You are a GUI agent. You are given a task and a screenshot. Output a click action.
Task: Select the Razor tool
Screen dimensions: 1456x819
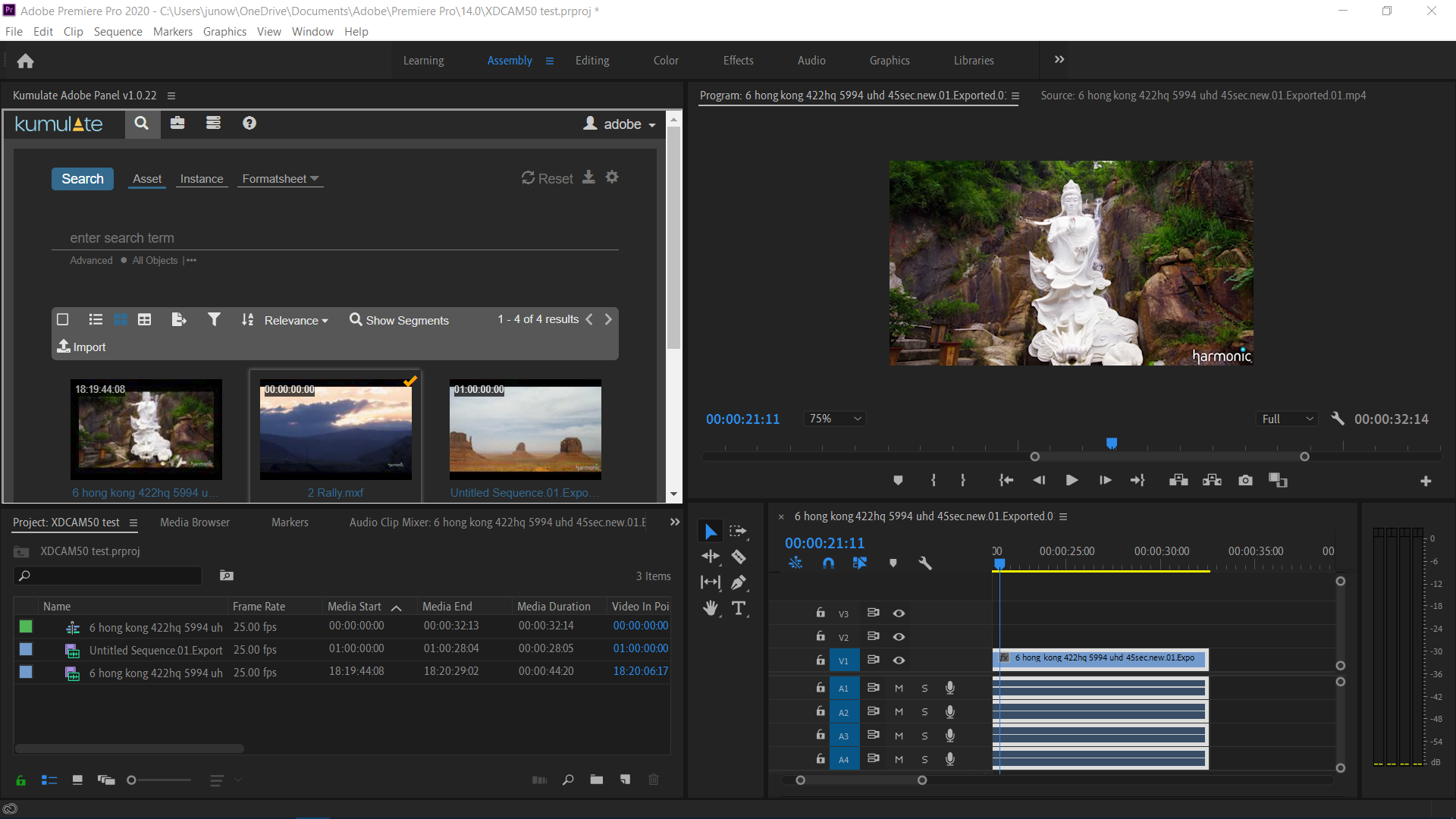pyautogui.click(x=739, y=557)
